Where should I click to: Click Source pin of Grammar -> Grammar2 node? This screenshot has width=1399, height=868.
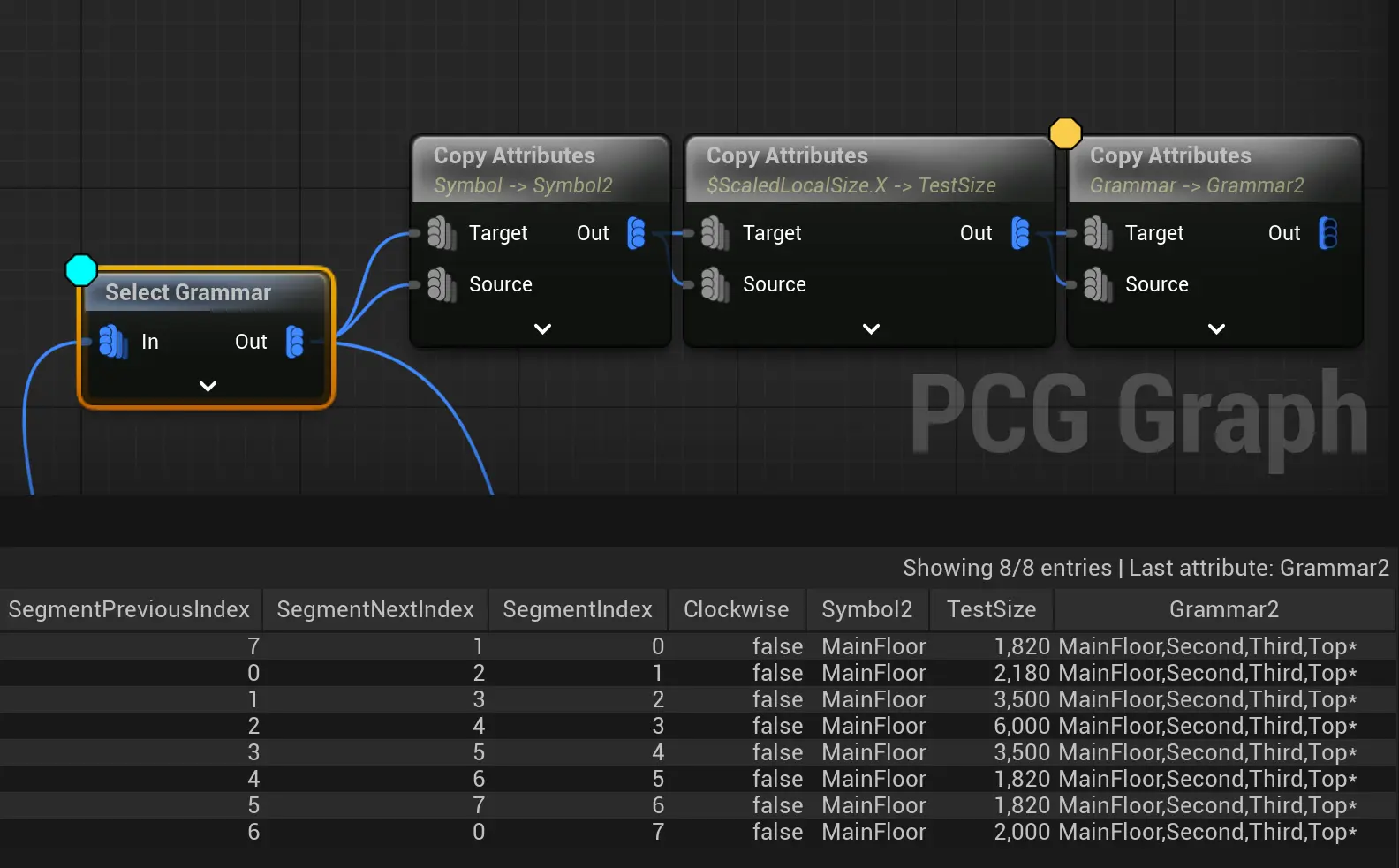1097,284
